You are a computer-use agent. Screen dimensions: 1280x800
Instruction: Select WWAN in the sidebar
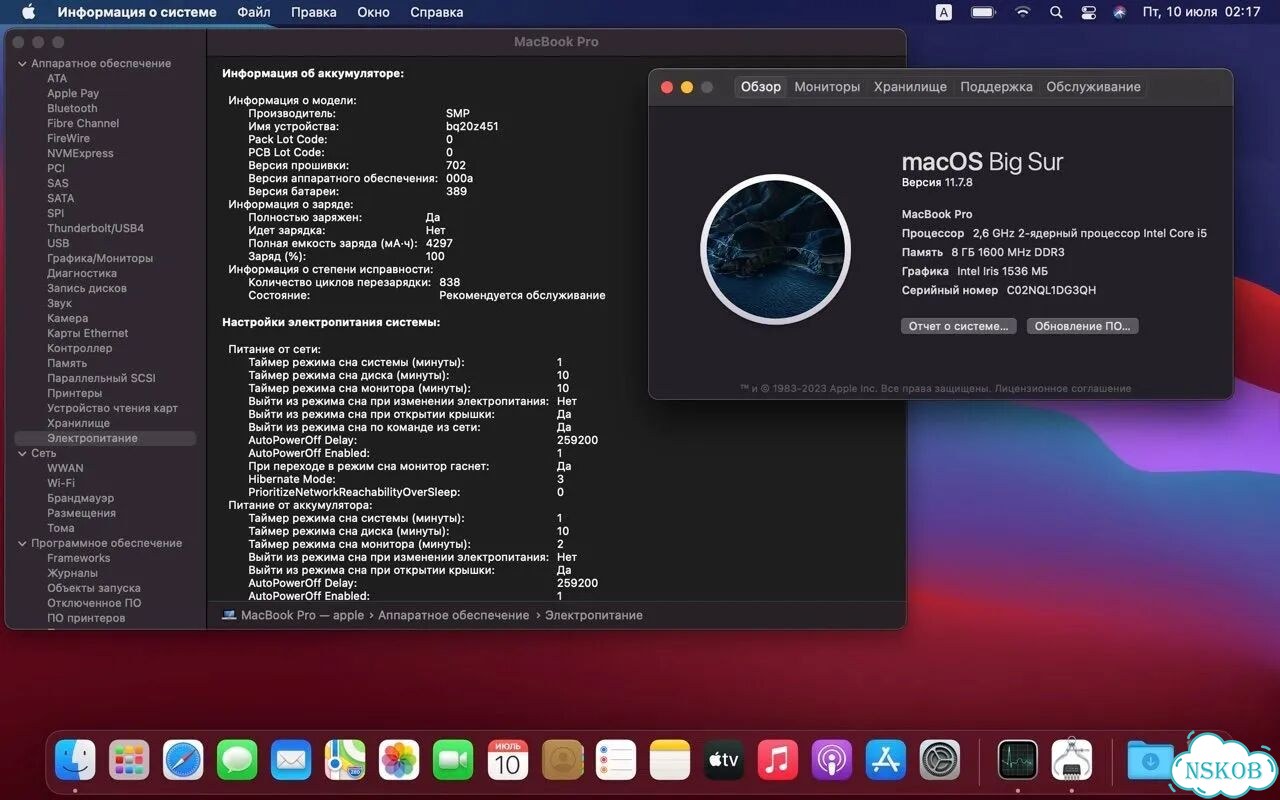[x=65, y=468]
